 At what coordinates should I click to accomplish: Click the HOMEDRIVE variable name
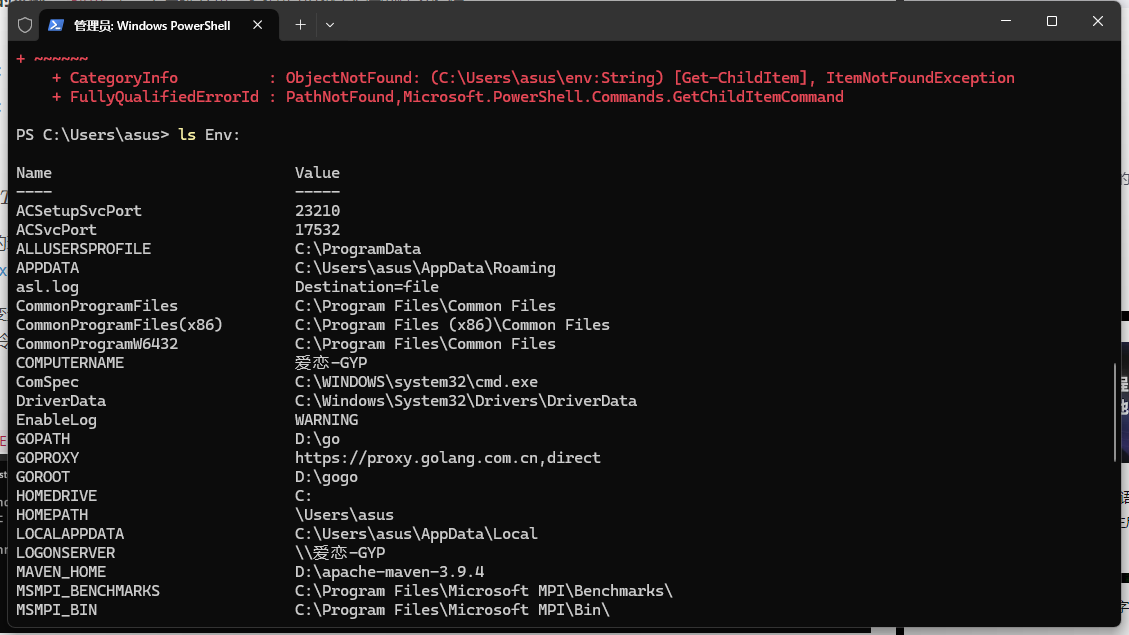click(56, 495)
